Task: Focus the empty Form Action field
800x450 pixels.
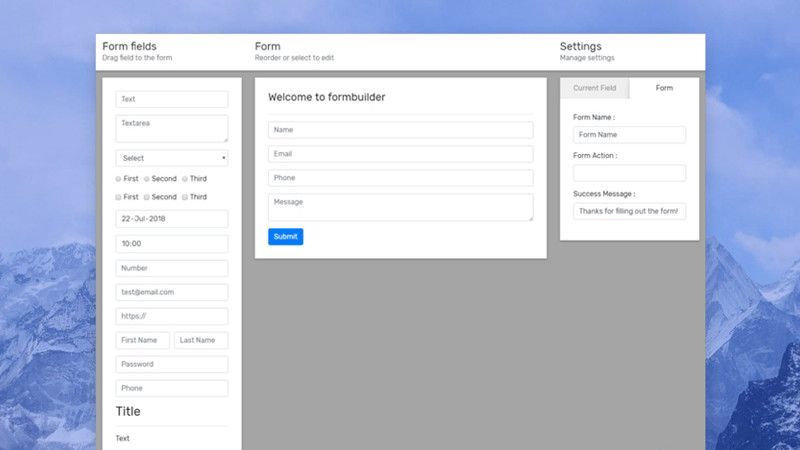Action: click(x=629, y=173)
